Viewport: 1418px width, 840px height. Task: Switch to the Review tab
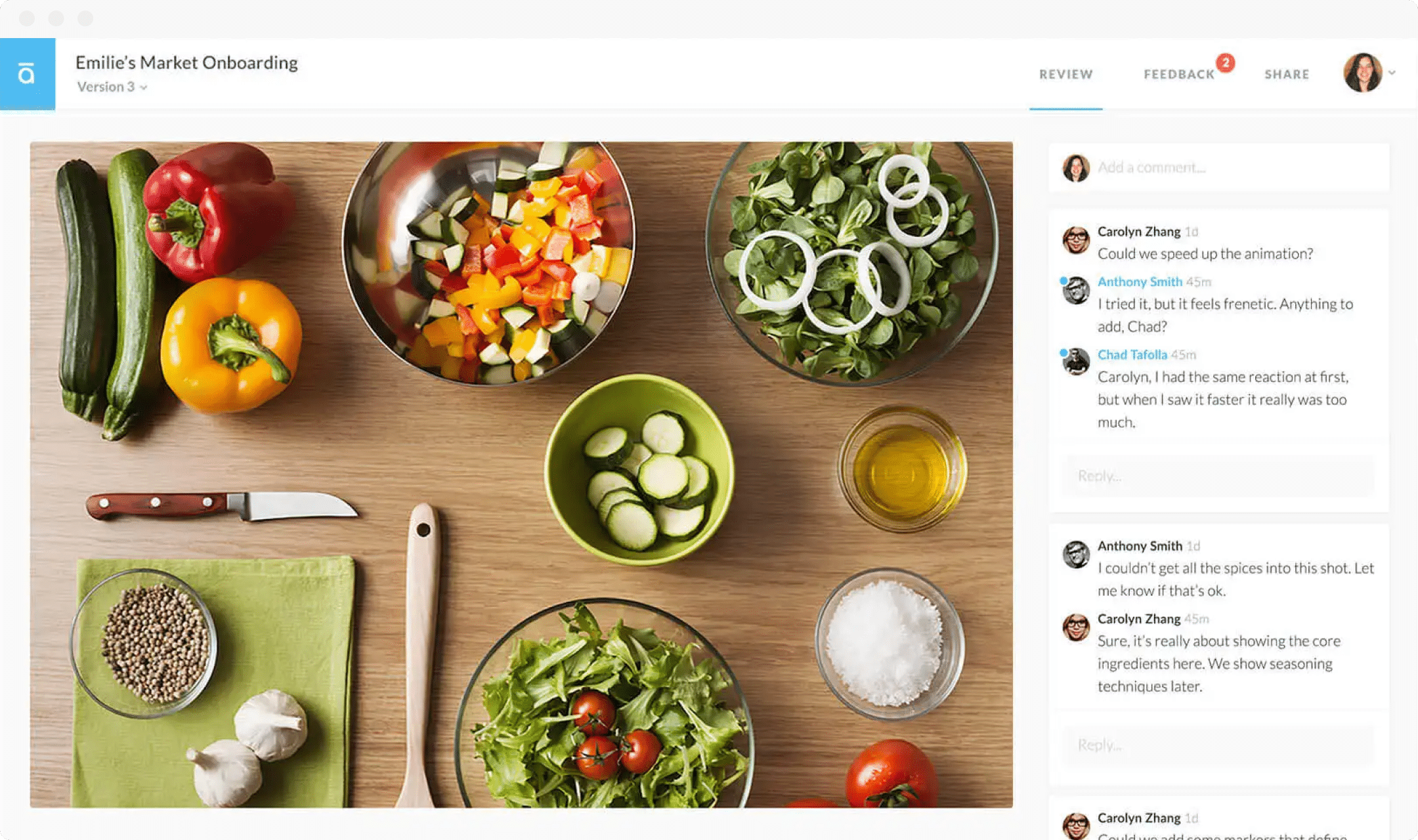(1065, 74)
